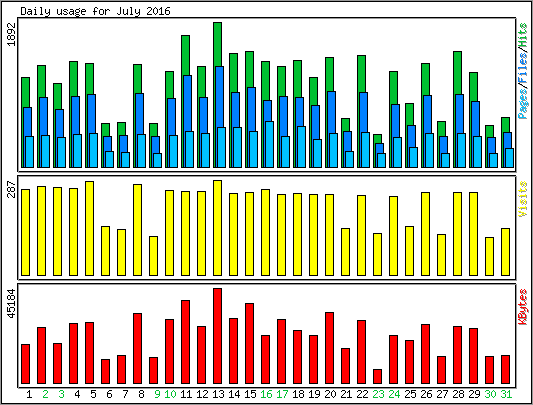Image resolution: width=533 pixels, height=405 pixels.
Task: Click day label 22 on the x-axis
Action: 362,394
